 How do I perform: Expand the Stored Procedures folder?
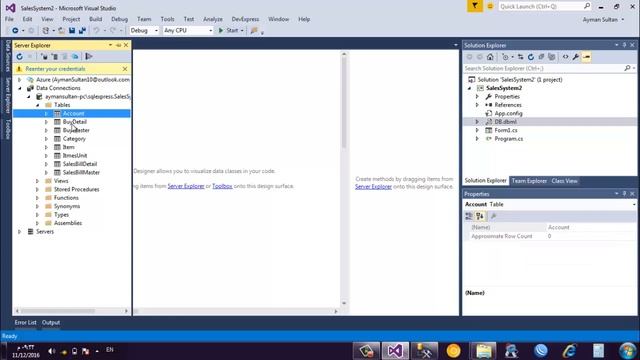[x=37, y=189]
